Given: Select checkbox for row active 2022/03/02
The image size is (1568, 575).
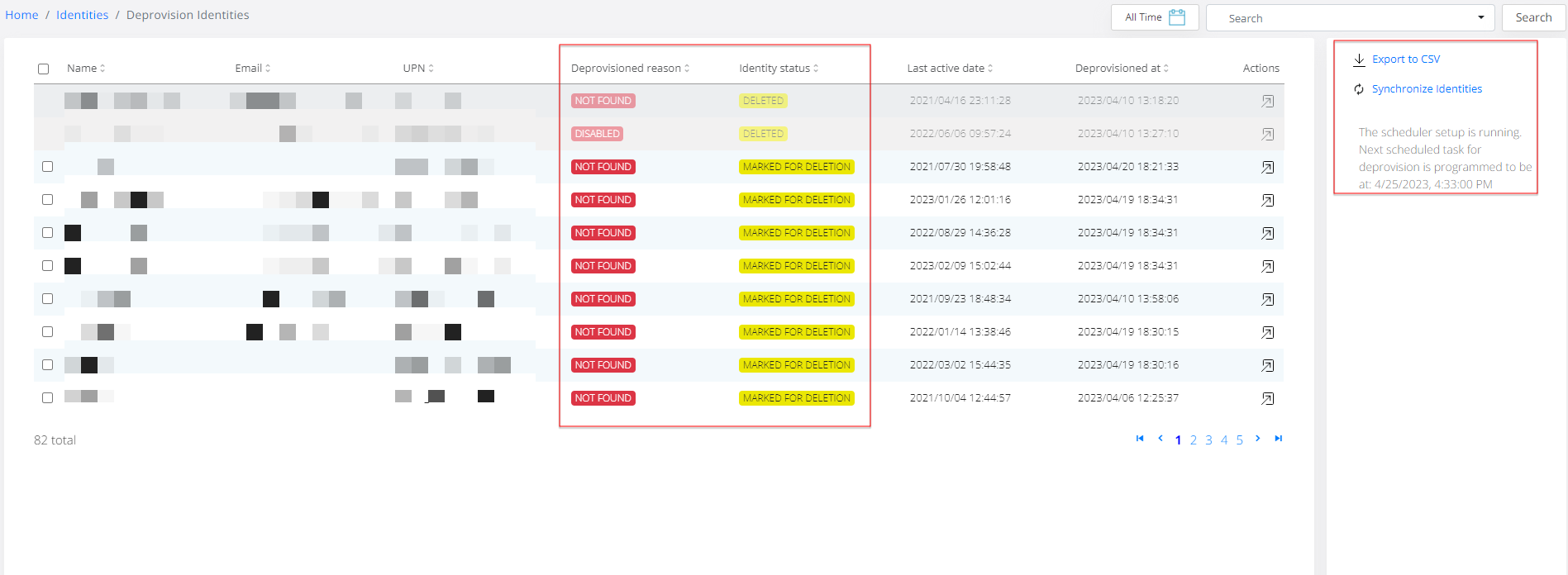Looking at the screenshot, I should (x=48, y=365).
